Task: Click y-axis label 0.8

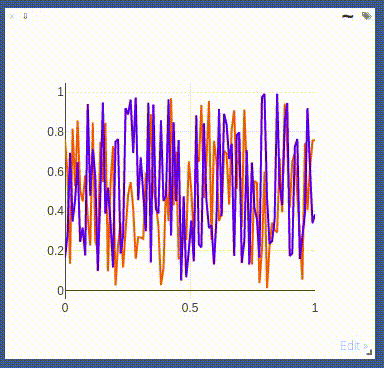Action: pos(55,132)
